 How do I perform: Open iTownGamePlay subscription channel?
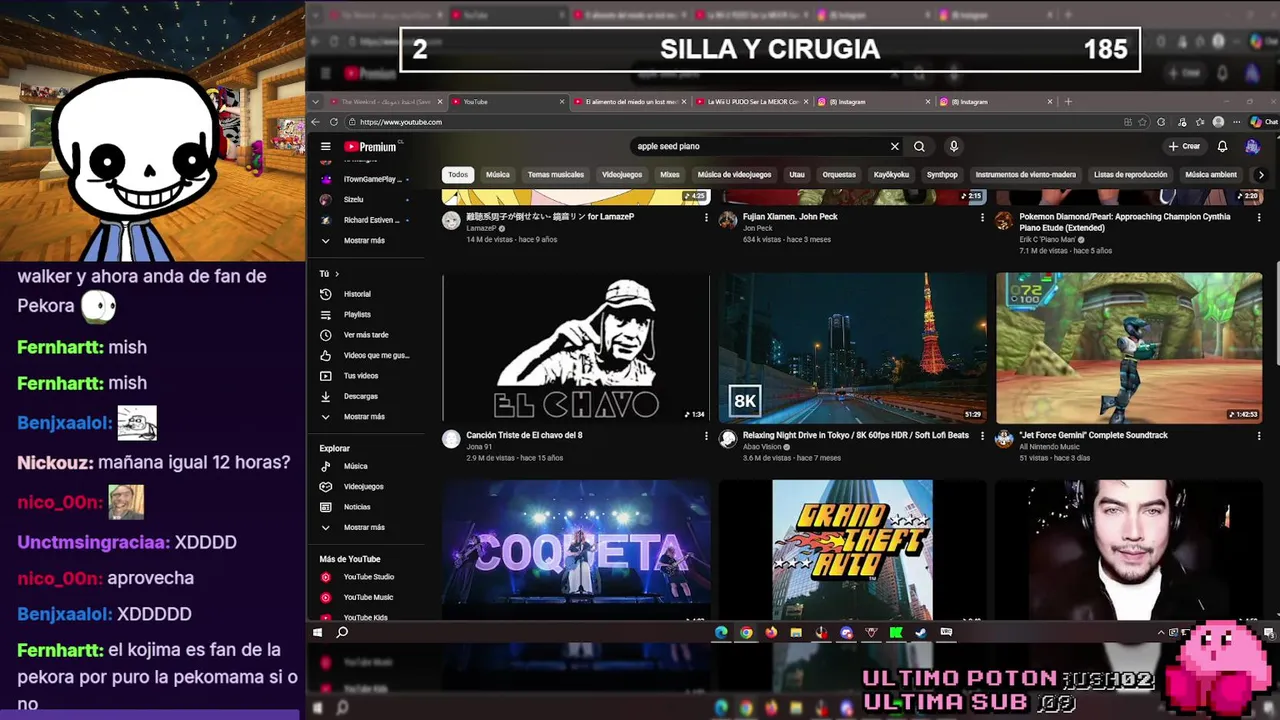365,179
